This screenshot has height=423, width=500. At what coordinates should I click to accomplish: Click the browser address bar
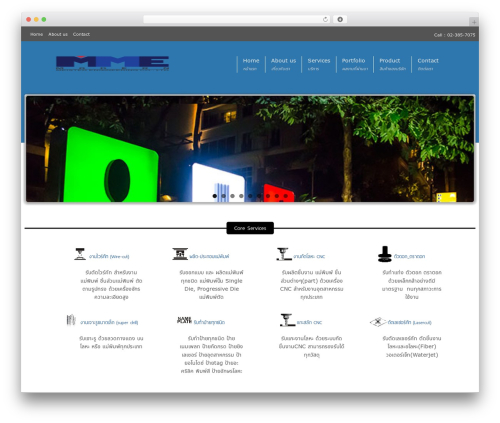(x=237, y=19)
